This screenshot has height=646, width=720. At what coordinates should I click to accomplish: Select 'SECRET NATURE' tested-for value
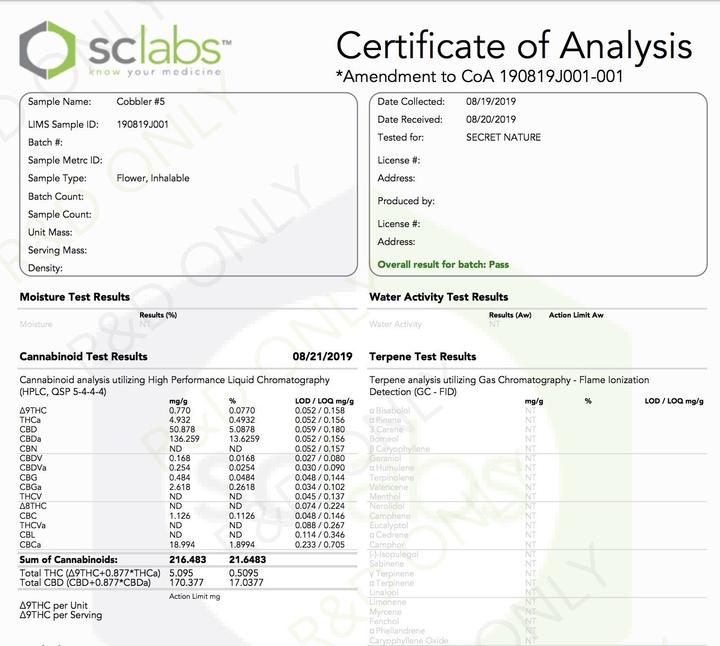pos(503,137)
